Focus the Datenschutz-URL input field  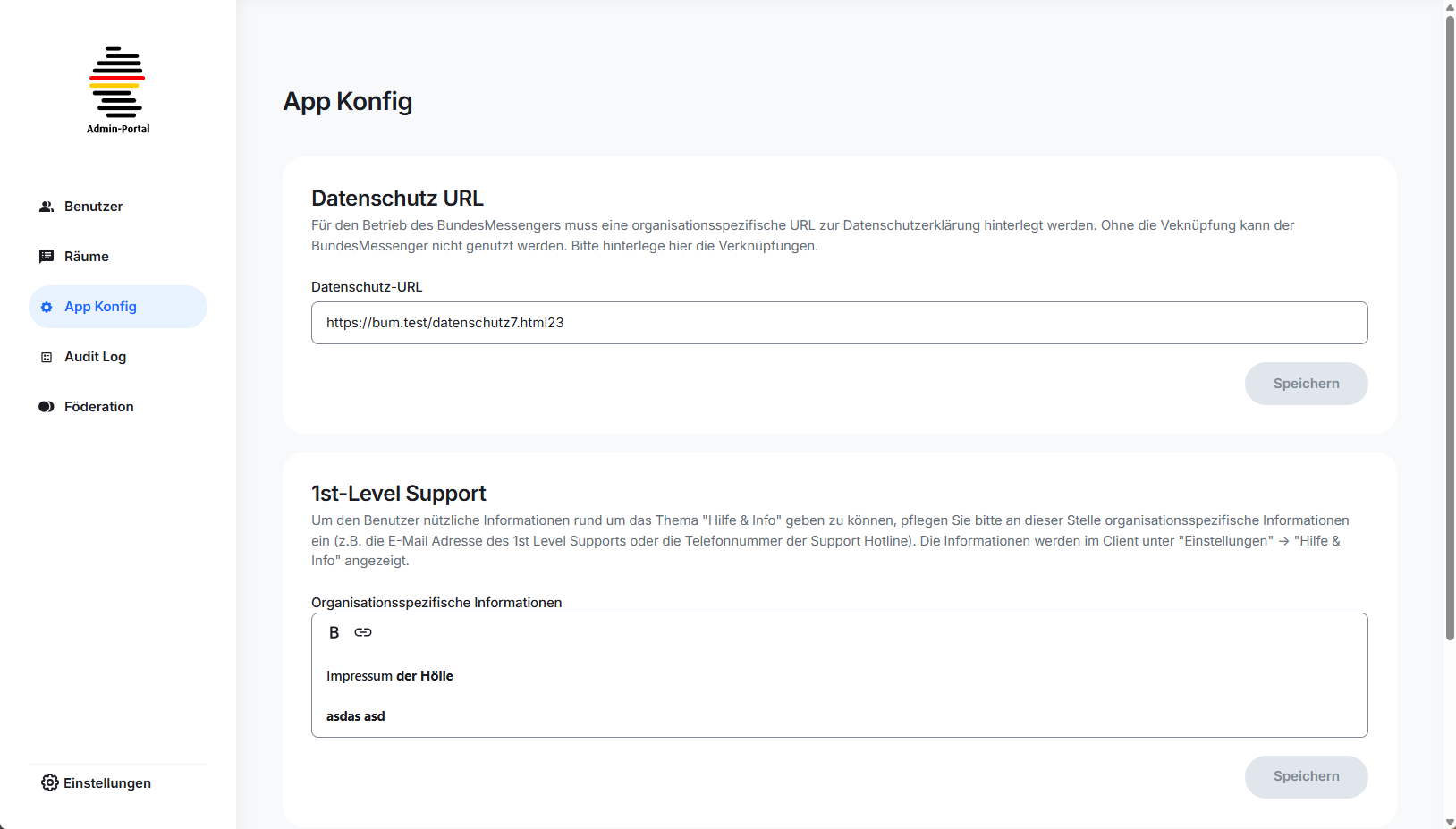pos(839,323)
